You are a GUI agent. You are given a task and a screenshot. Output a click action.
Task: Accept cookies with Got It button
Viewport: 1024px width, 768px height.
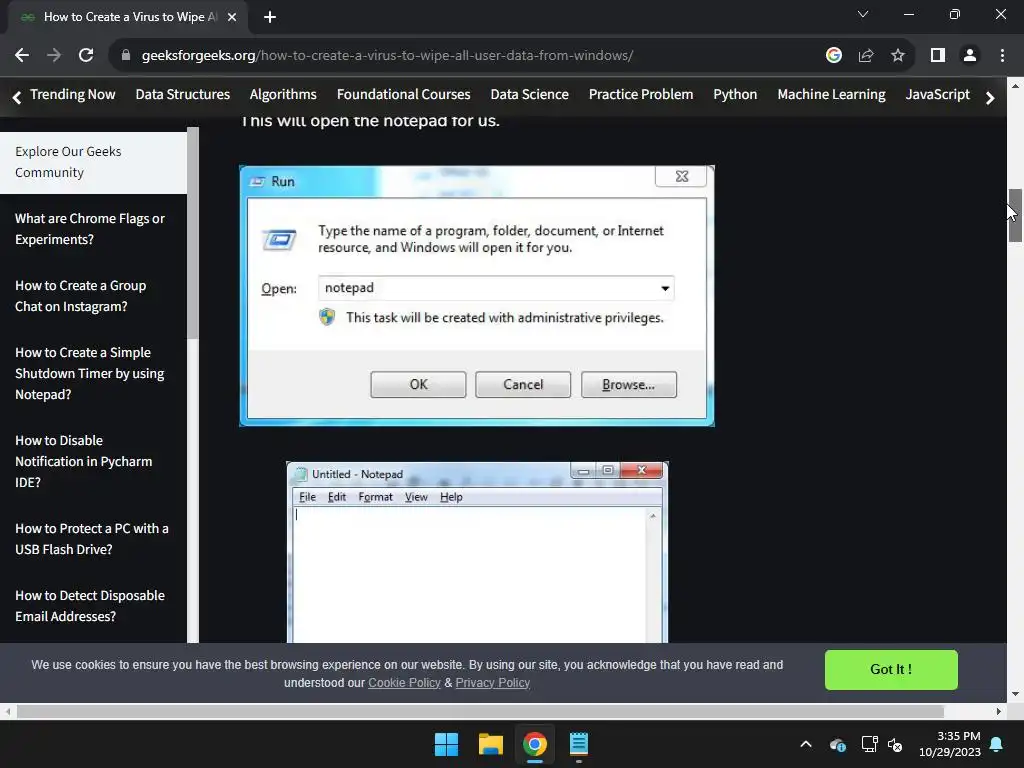coord(891,669)
